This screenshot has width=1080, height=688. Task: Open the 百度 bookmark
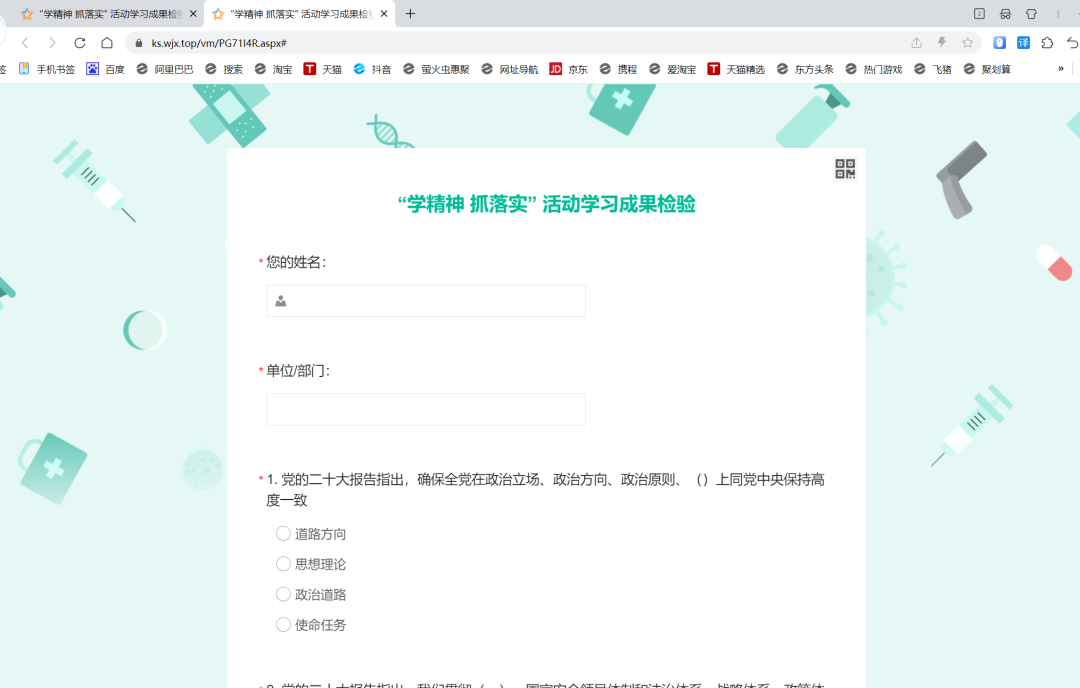coord(105,69)
